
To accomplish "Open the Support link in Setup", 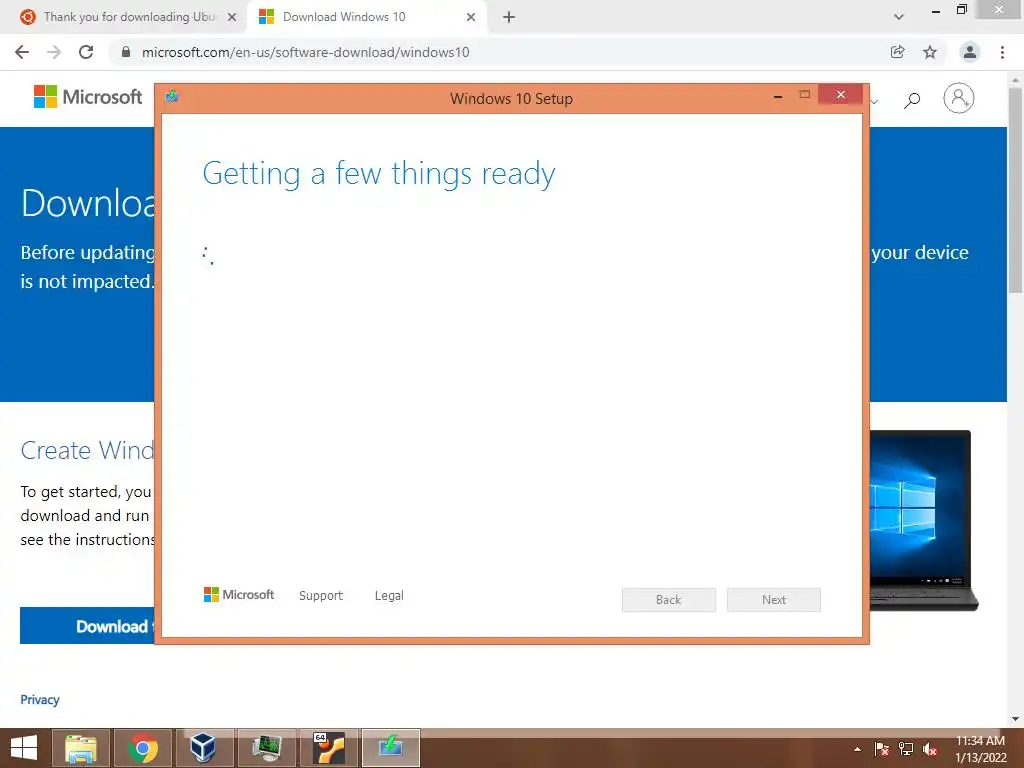I will [321, 596].
